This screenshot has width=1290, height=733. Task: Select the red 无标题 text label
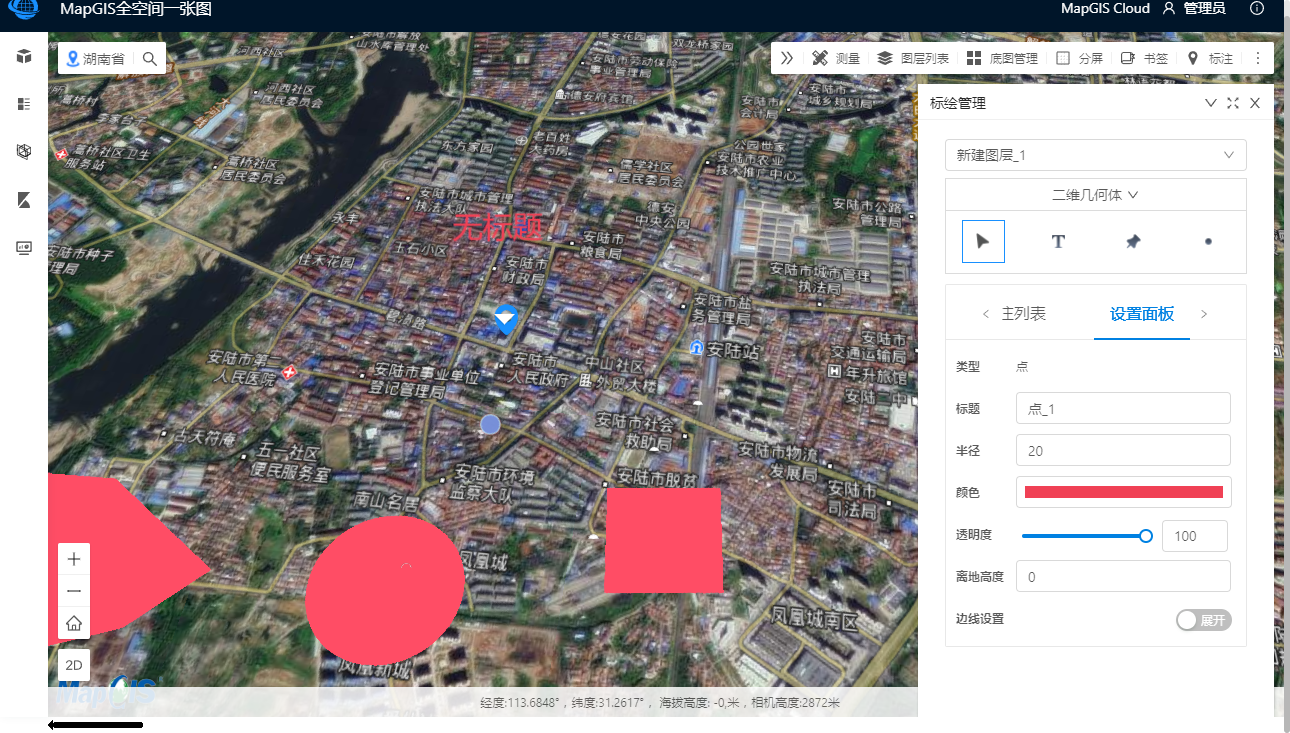click(x=498, y=227)
